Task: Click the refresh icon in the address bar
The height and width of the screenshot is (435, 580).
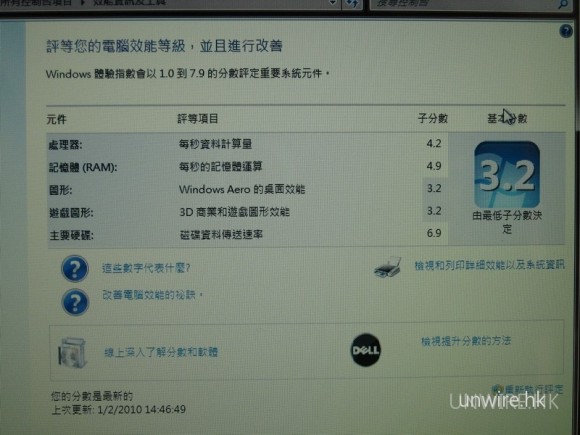Action: [x=352, y=4]
